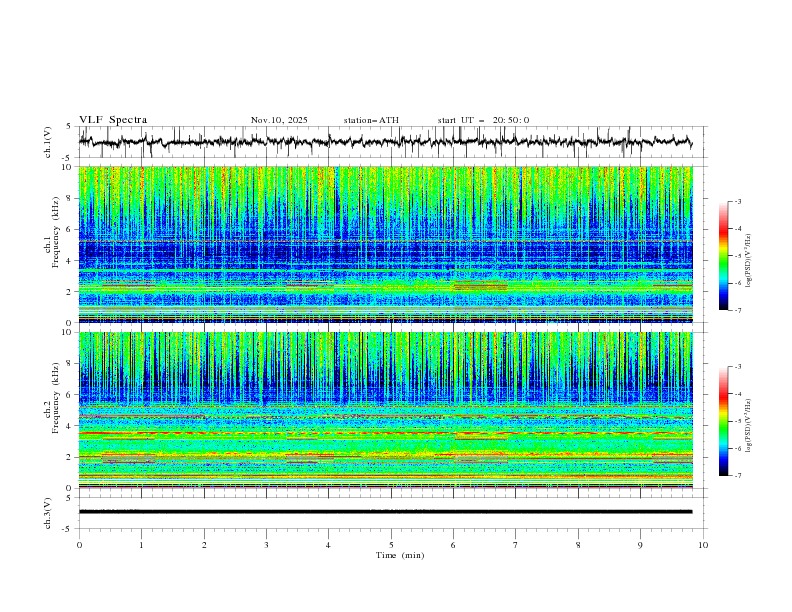Click the ch.2 spectrogram panel
This screenshot has width=792, height=612.
pos(385,410)
